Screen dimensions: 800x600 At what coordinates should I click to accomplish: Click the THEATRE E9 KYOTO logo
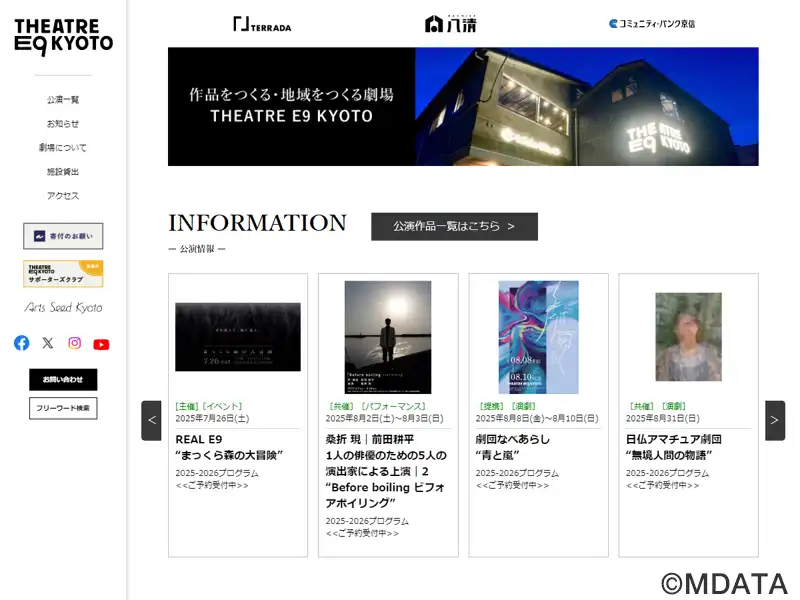[x=63, y=37]
